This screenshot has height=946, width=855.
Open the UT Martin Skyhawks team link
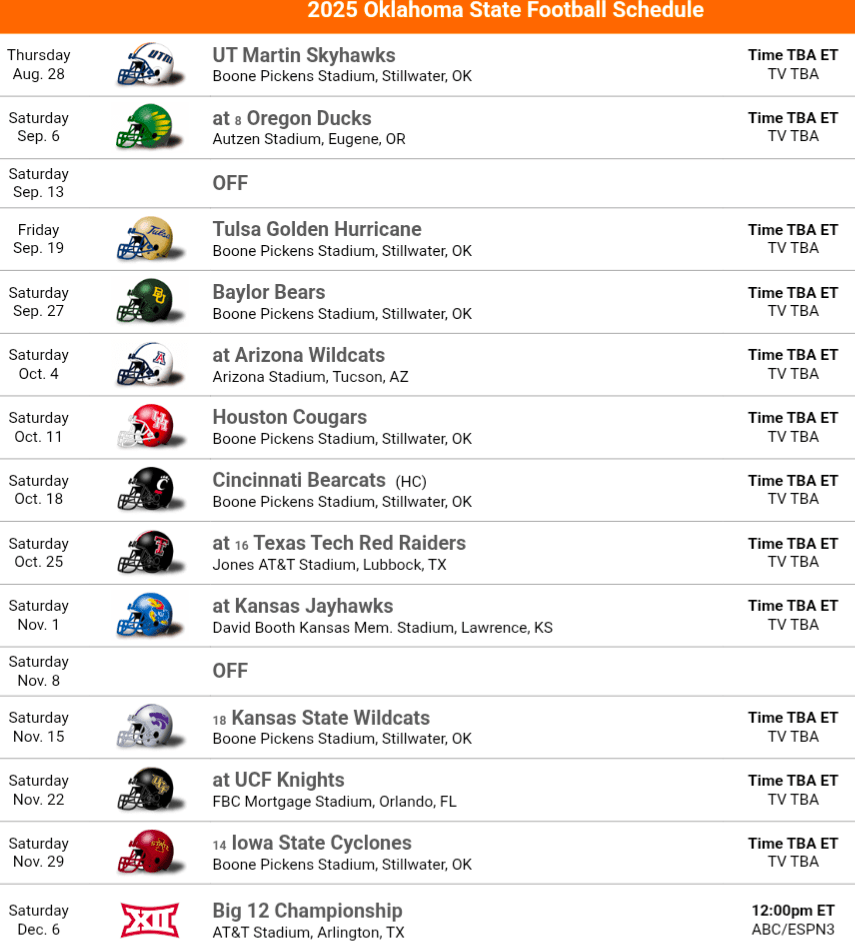(303, 56)
